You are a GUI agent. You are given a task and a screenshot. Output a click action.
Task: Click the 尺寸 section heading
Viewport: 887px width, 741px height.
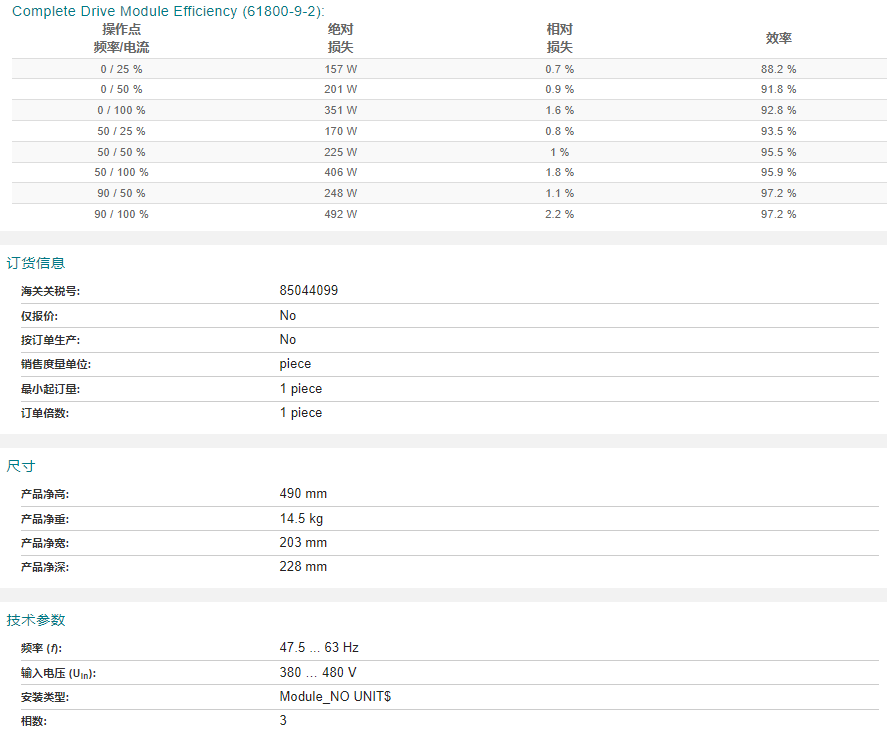21,466
